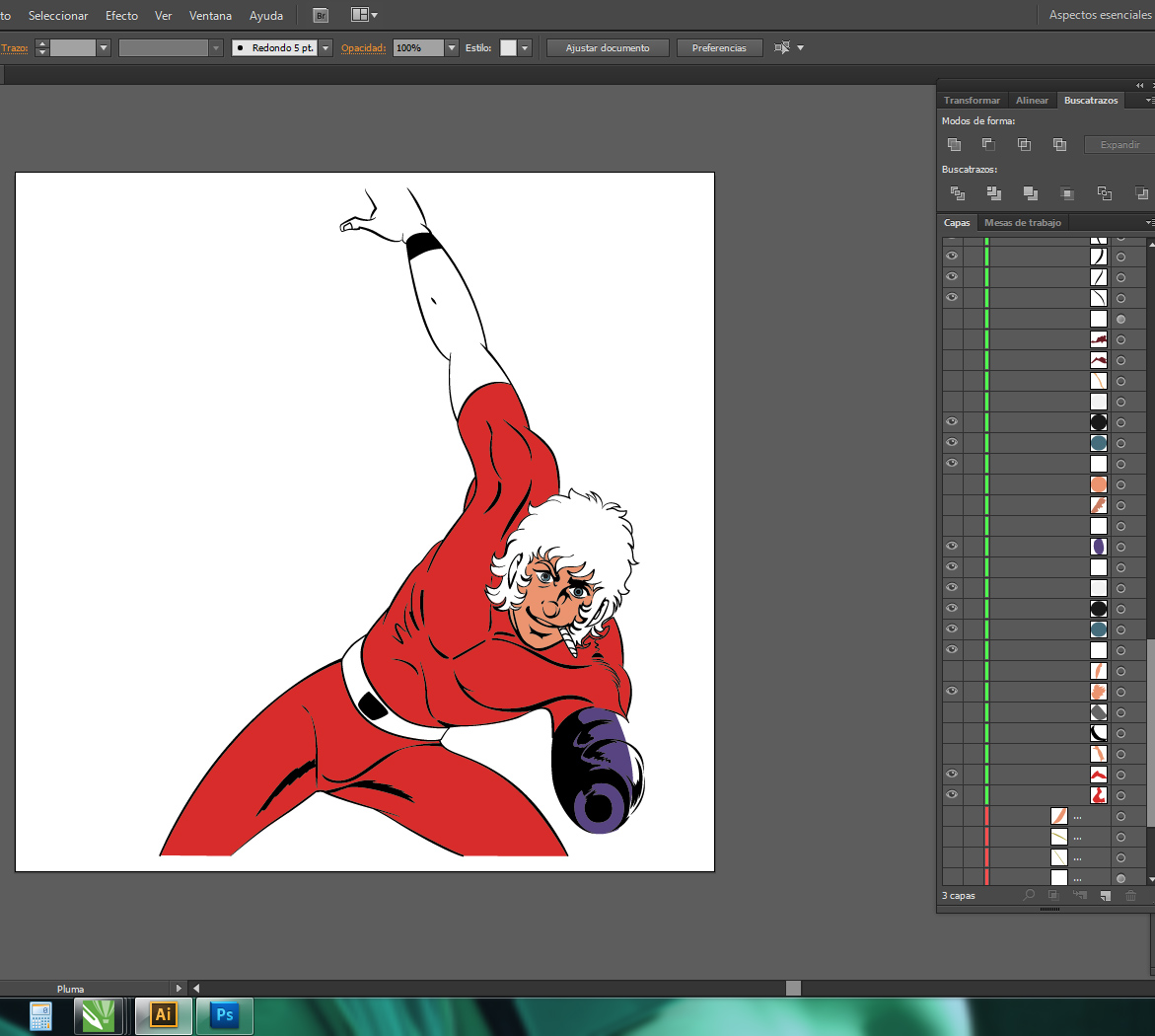Image resolution: width=1155 pixels, height=1036 pixels.
Task: Apply the Intersect shape mode
Action: tap(1024, 144)
